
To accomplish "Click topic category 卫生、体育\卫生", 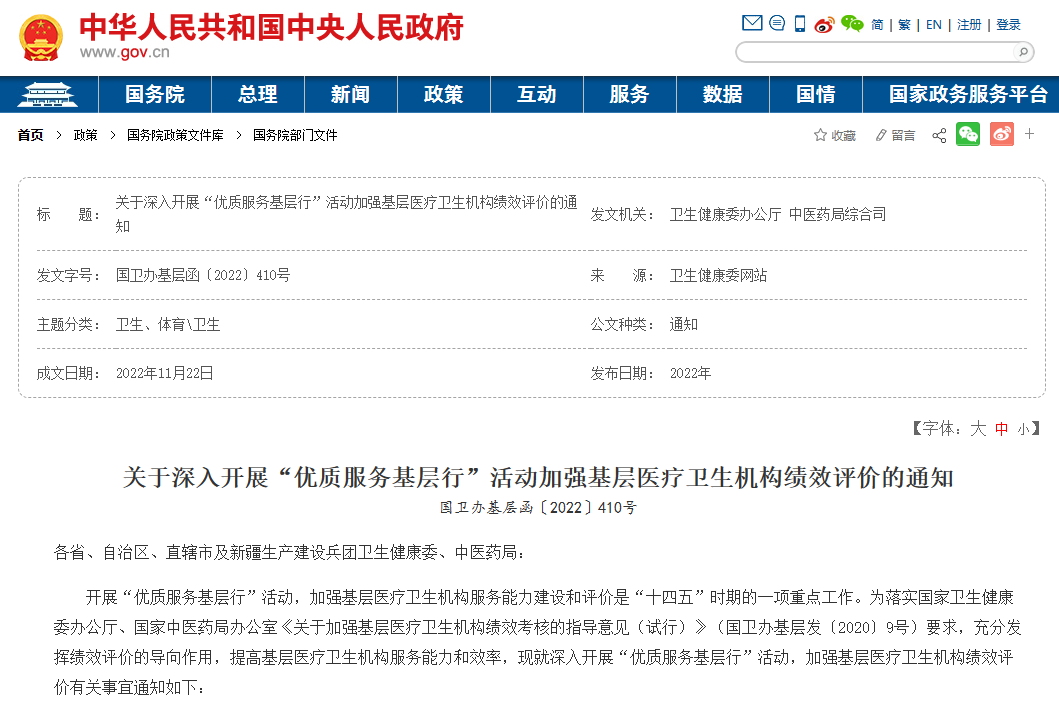I will [x=167, y=324].
